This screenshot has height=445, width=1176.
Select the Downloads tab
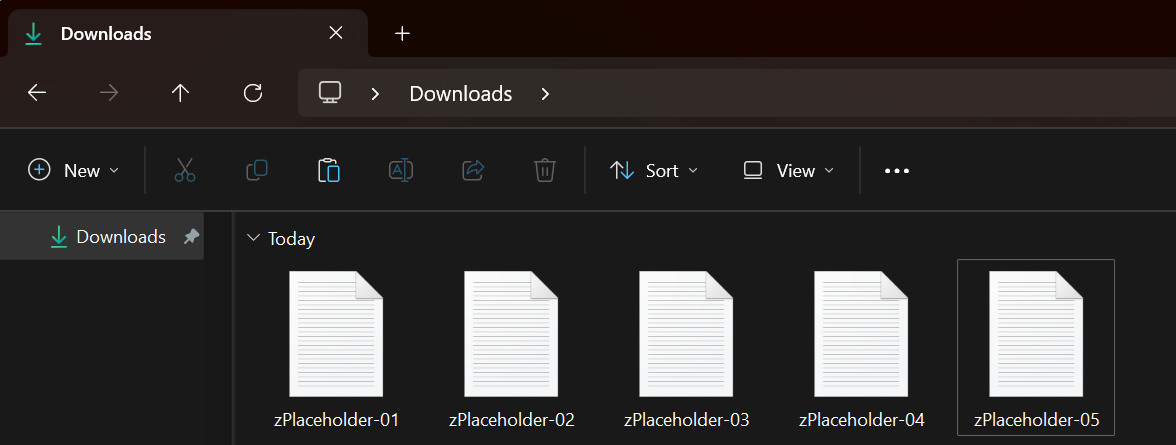[x=188, y=33]
